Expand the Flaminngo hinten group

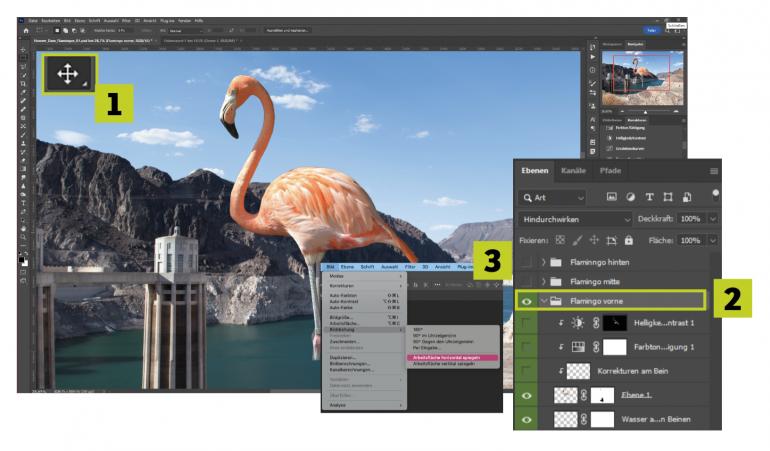tap(544, 262)
